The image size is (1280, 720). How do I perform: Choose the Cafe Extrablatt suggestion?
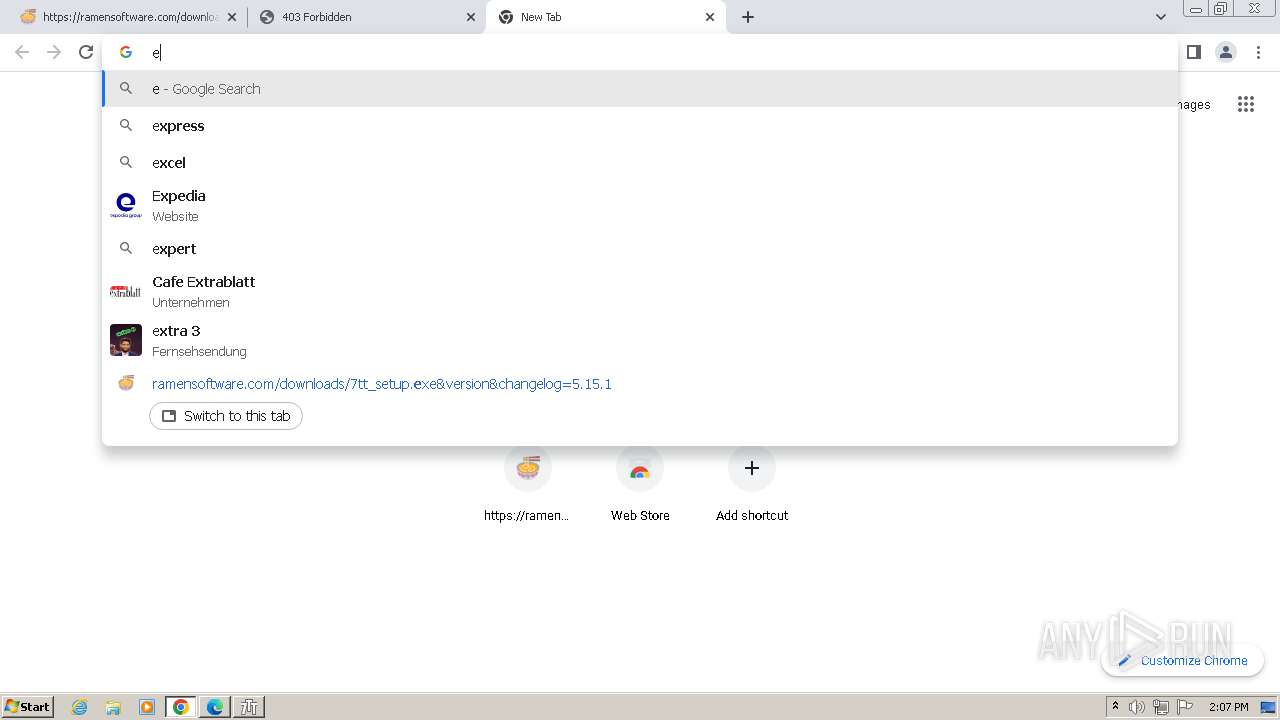coord(640,292)
